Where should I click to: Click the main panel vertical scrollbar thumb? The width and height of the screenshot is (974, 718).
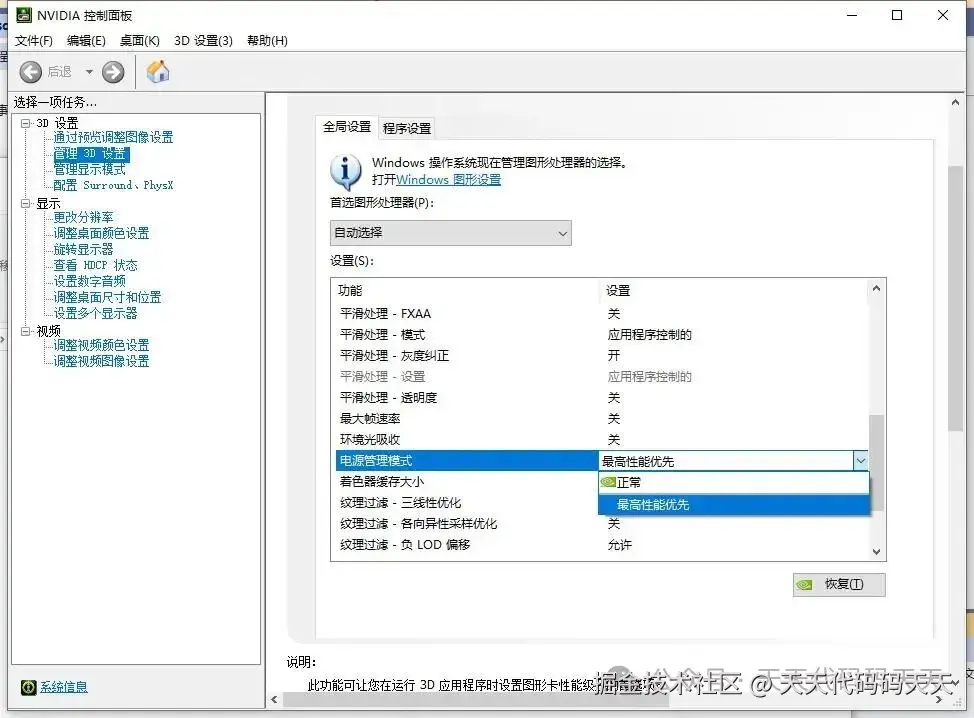pos(955,299)
